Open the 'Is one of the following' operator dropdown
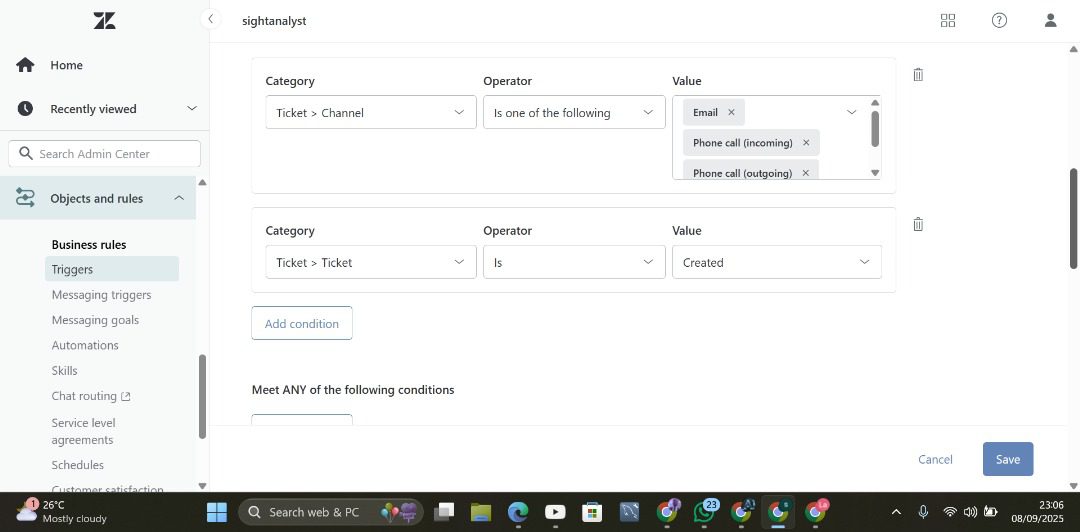Image resolution: width=1080 pixels, height=532 pixels. [x=573, y=113]
